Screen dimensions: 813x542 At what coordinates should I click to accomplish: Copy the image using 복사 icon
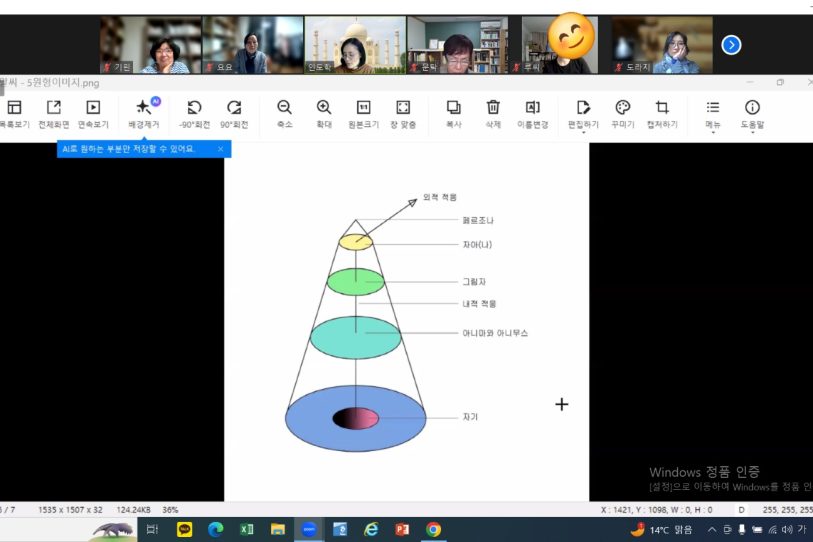(453, 108)
